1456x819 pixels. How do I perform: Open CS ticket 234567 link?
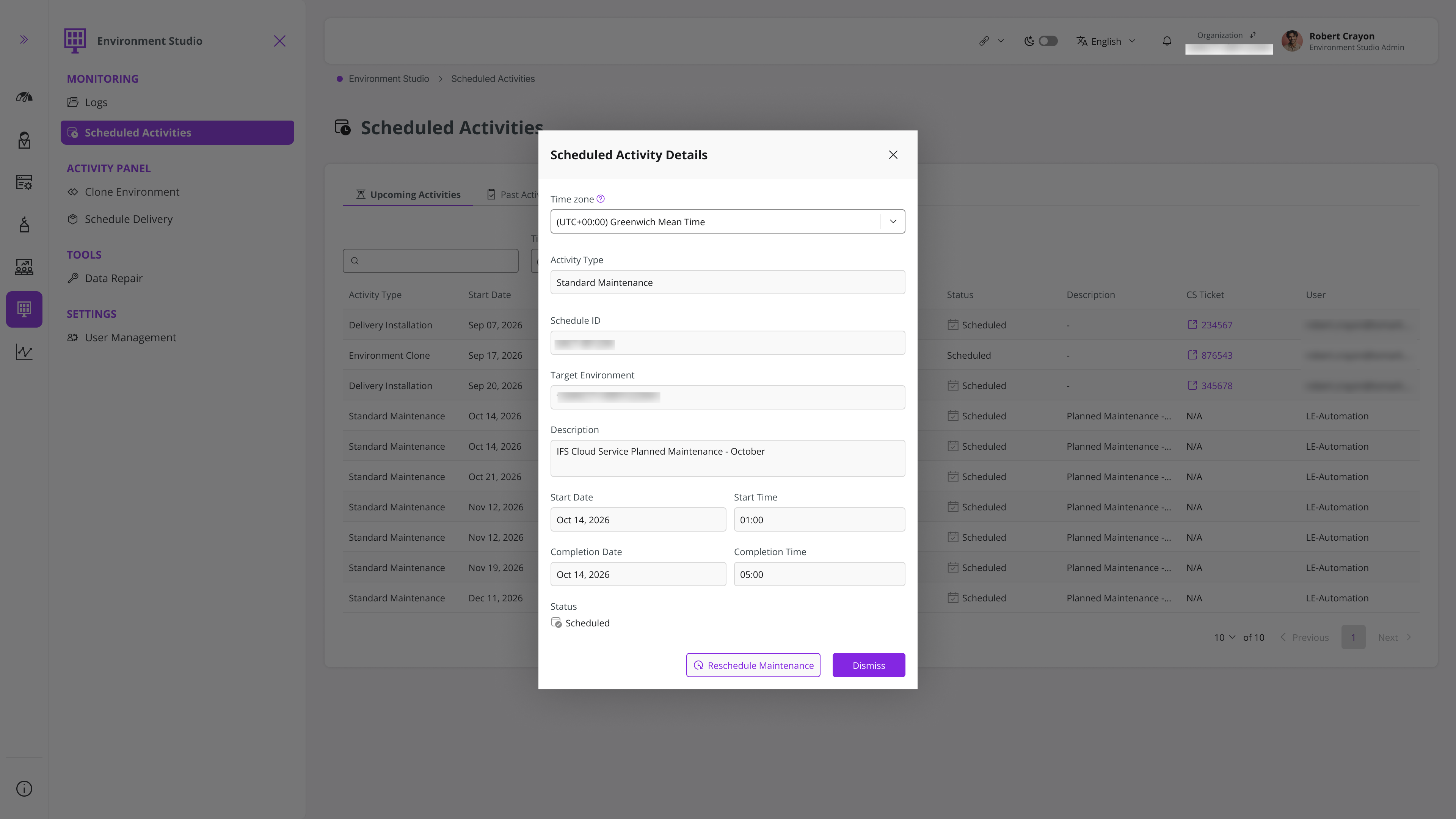[1210, 325]
